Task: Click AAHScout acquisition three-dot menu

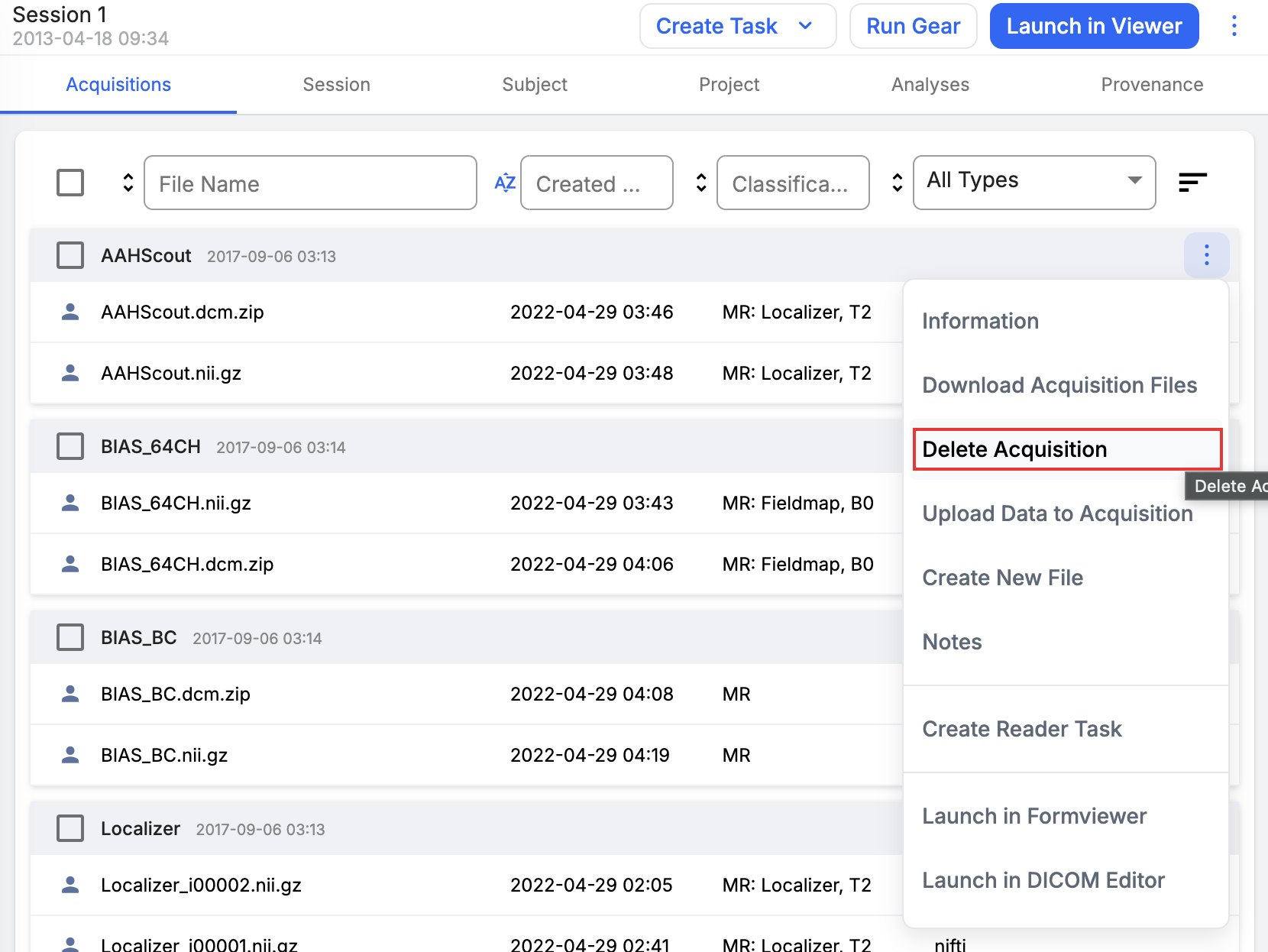Action: pos(1206,254)
